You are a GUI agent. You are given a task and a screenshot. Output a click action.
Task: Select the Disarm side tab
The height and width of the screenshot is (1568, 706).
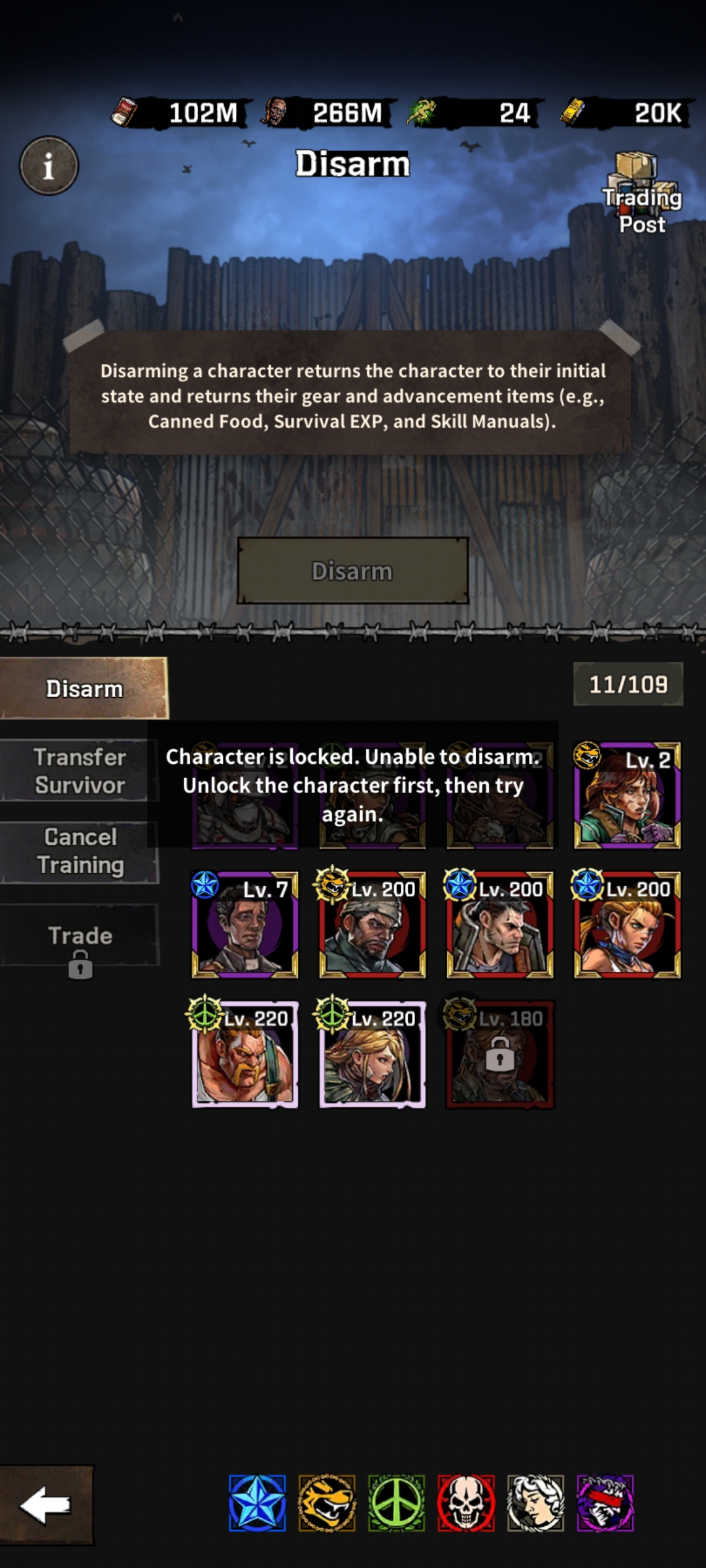(84, 689)
